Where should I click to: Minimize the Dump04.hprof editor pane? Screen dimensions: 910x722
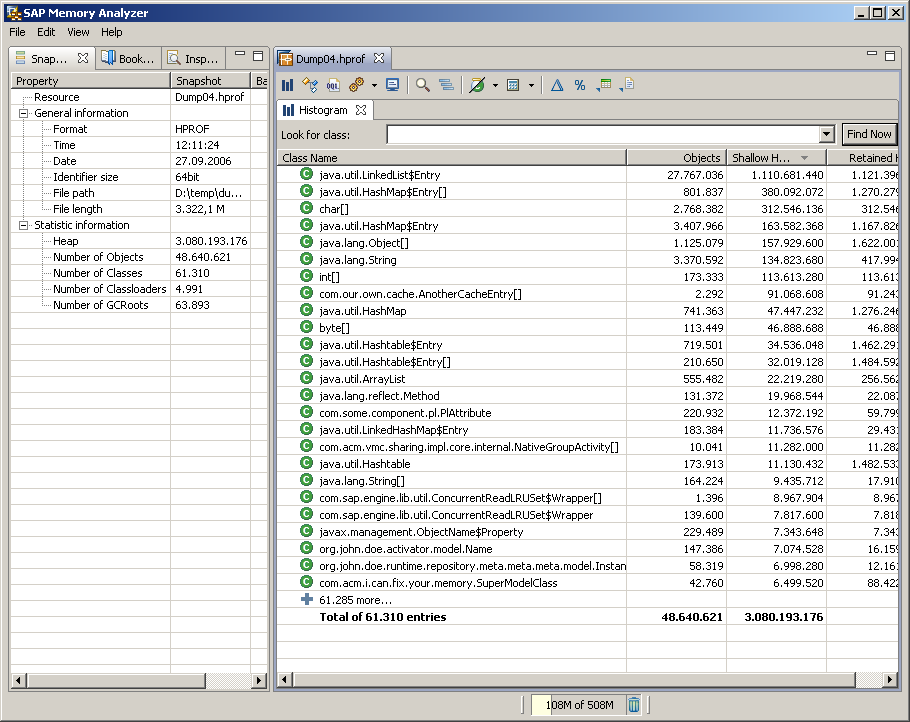pos(872,55)
